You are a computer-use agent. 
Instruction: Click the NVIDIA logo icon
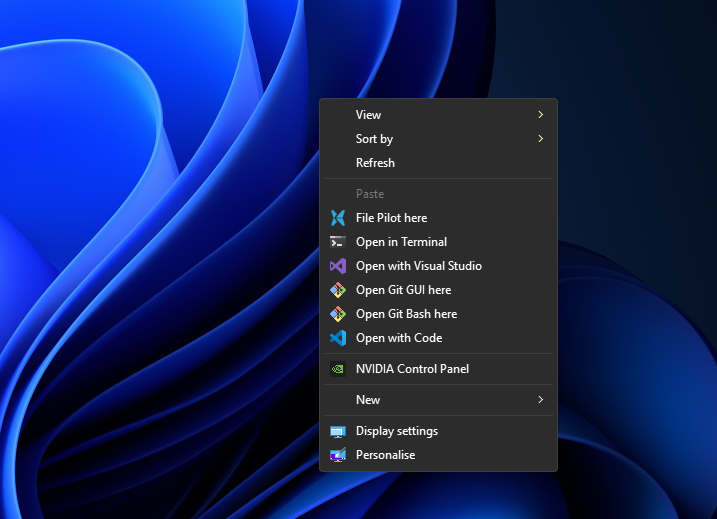338,369
